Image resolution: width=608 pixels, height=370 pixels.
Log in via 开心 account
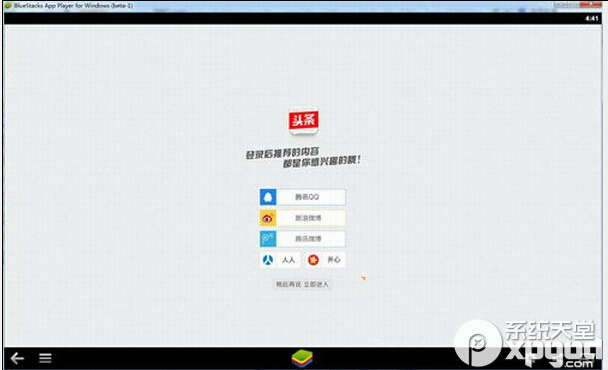(325, 259)
